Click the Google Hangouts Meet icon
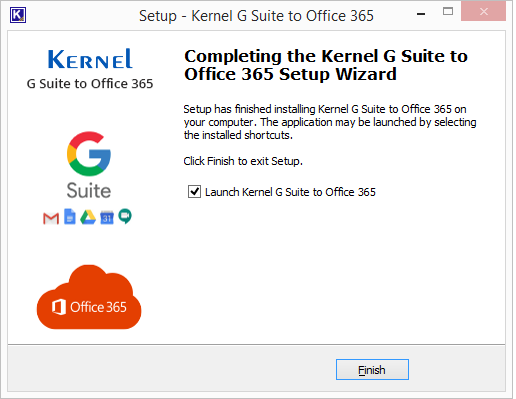Image resolution: width=516 pixels, height=399 pixels. click(x=125, y=217)
